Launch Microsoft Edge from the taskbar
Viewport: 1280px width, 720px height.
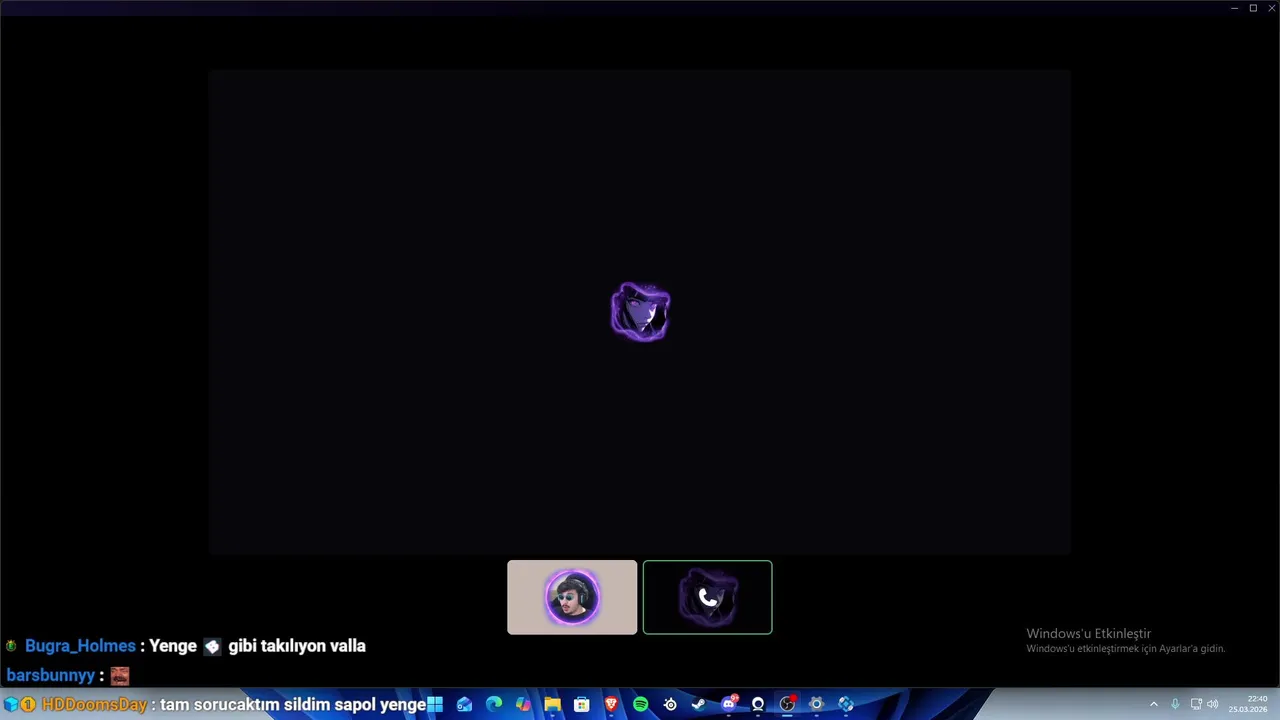tap(494, 704)
